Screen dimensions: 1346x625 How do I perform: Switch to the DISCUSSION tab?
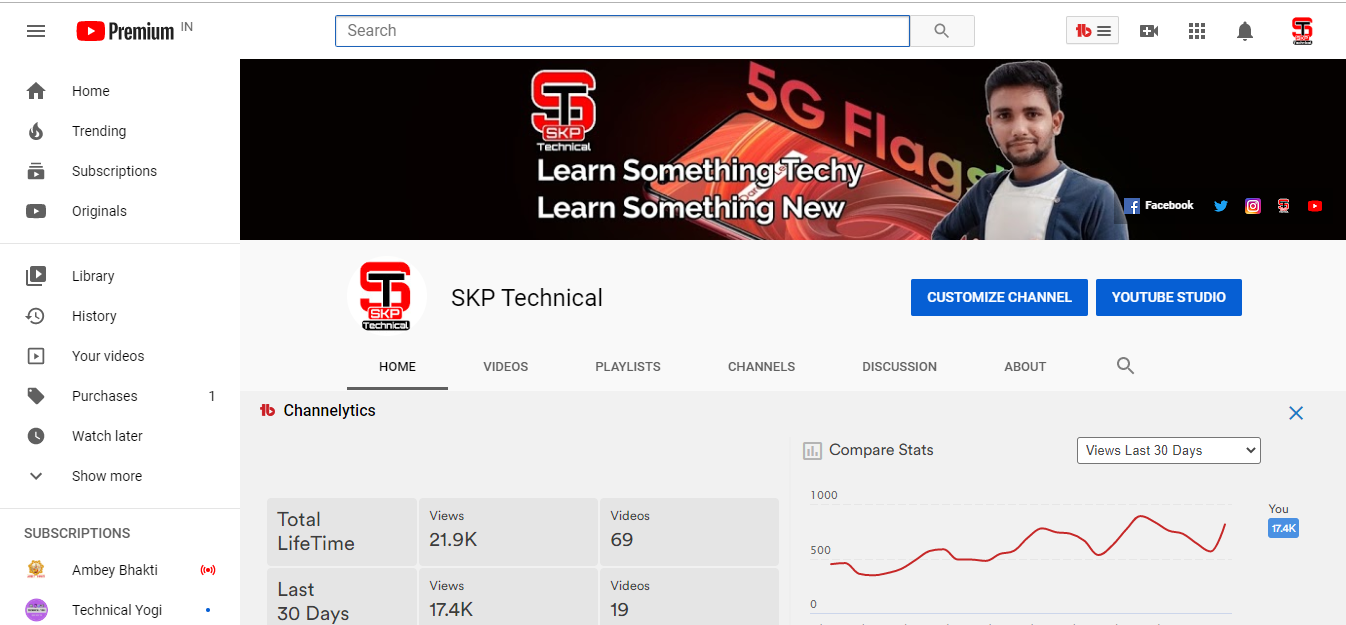(900, 367)
